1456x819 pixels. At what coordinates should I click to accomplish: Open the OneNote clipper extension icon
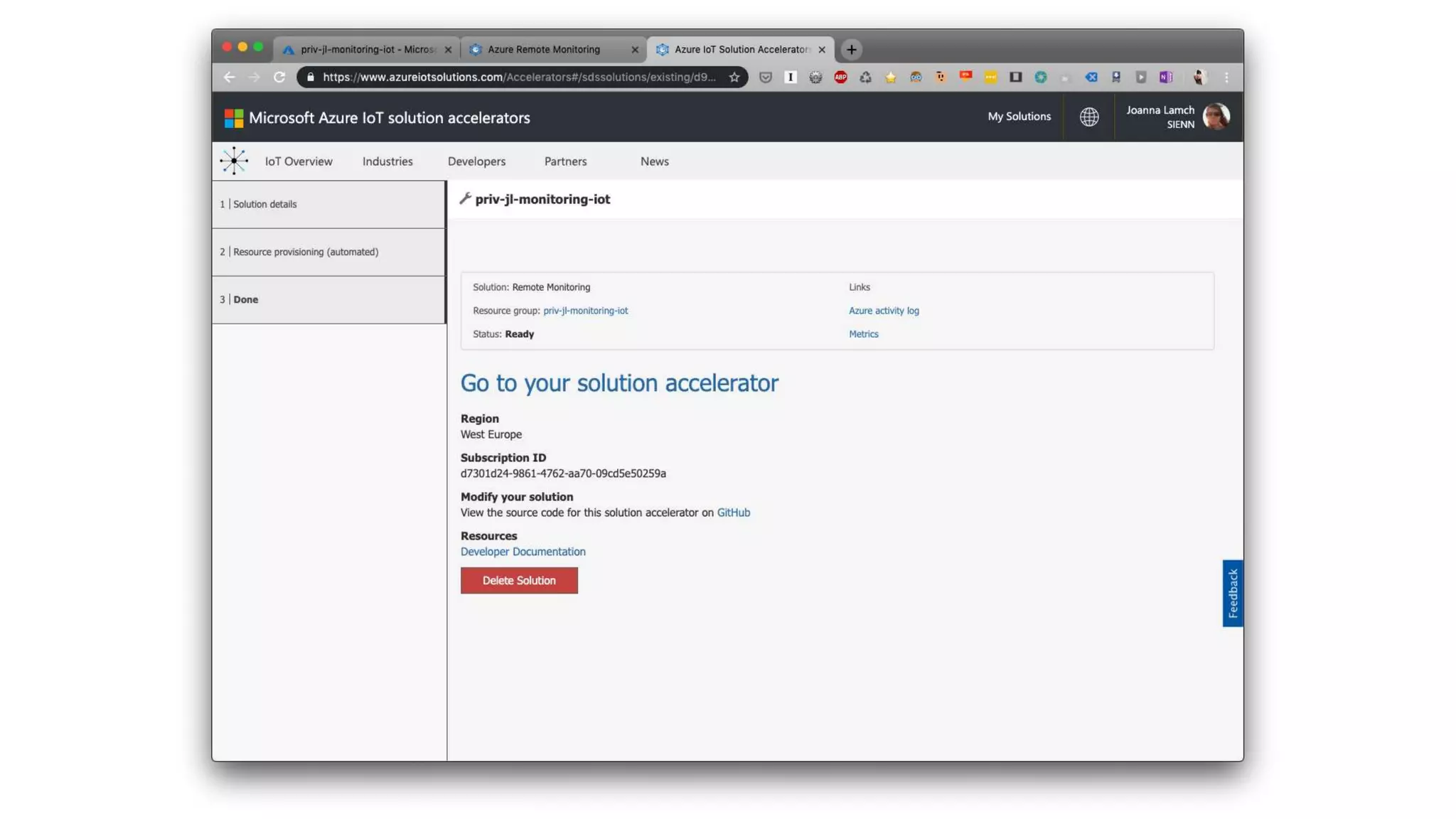click(1165, 77)
